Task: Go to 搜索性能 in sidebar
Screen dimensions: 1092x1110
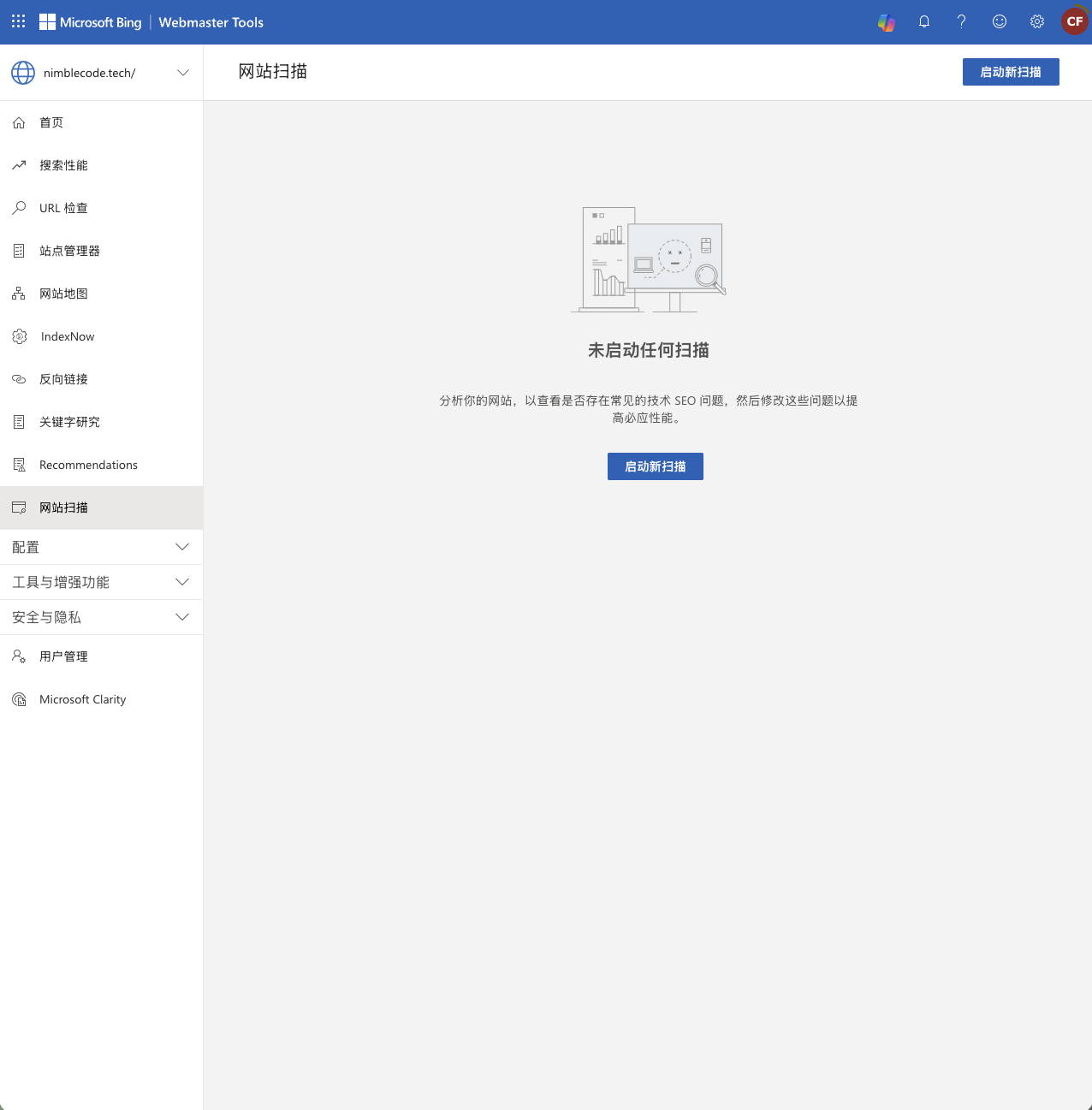Action: 63,165
